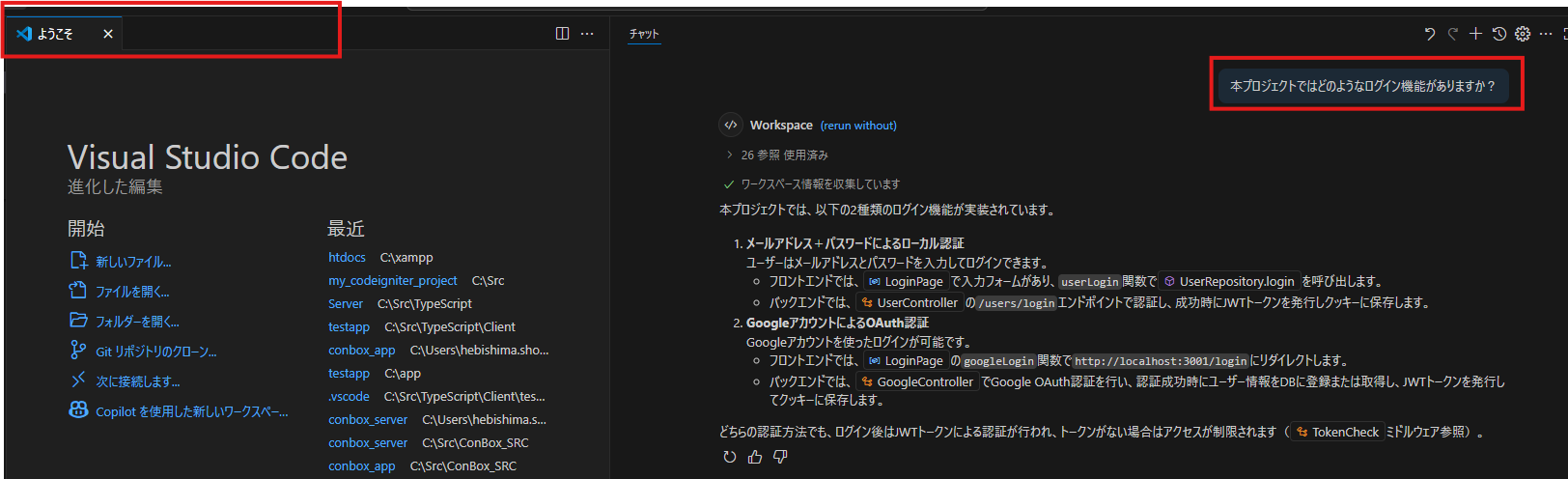This screenshot has height=479, width=1568.
Task: Select the user question message bubble
Action: [x=1362, y=86]
